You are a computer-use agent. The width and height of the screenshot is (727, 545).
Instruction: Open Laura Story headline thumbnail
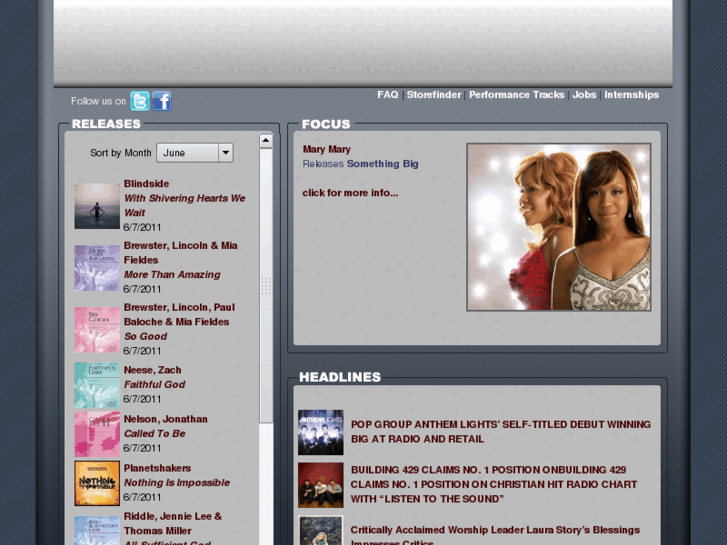pyautogui.click(x=321, y=530)
